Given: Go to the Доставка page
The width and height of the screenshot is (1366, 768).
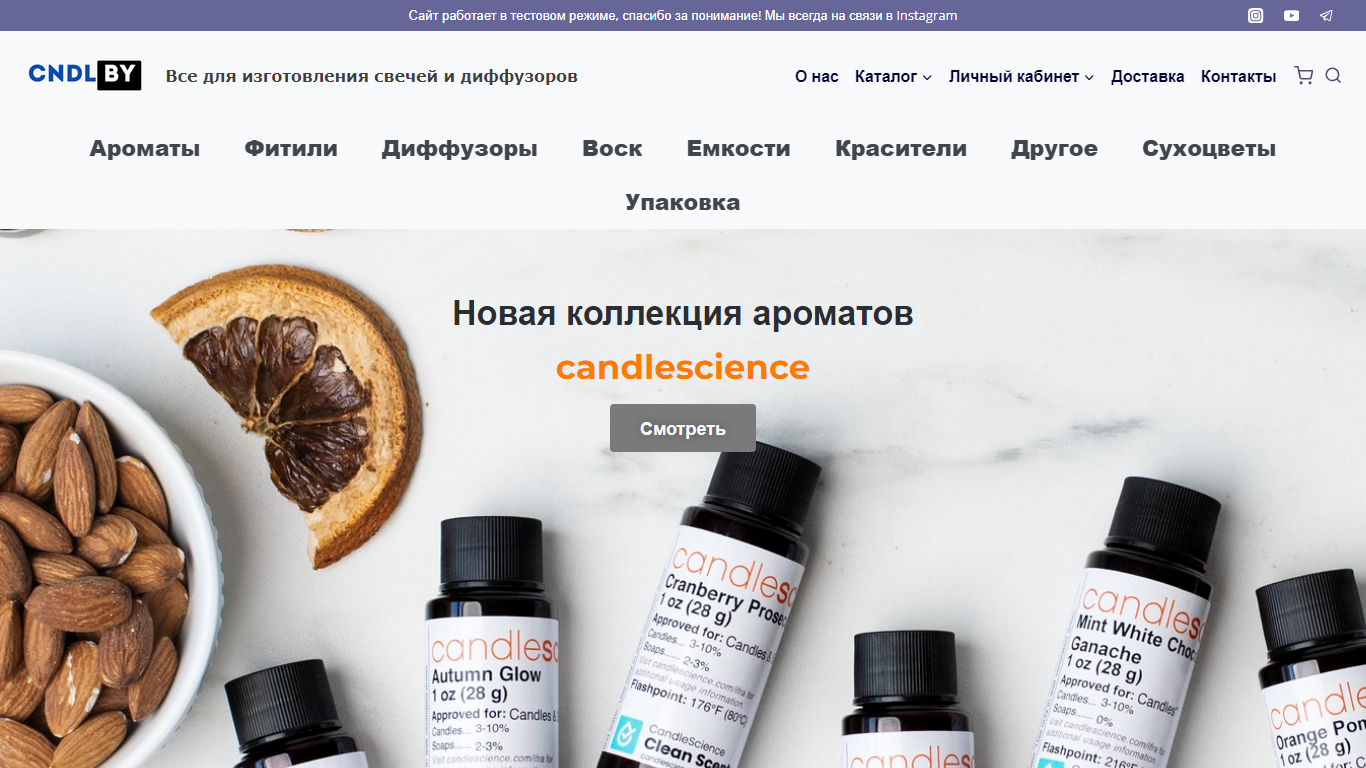Looking at the screenshot, I should click(x=1148, y=76).
